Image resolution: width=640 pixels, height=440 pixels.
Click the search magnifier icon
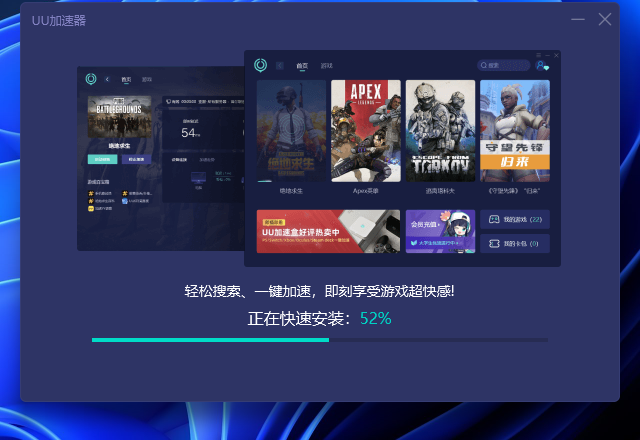484,66
